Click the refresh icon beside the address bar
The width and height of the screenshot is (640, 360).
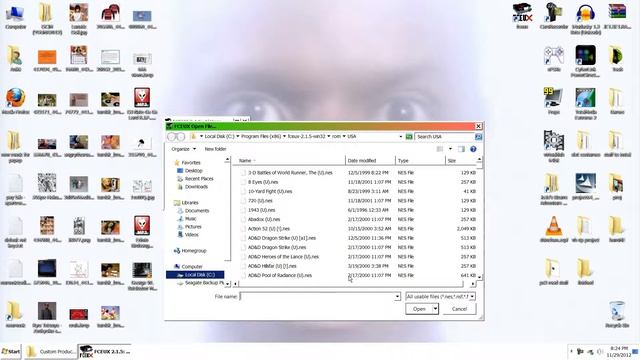(409, 137)
